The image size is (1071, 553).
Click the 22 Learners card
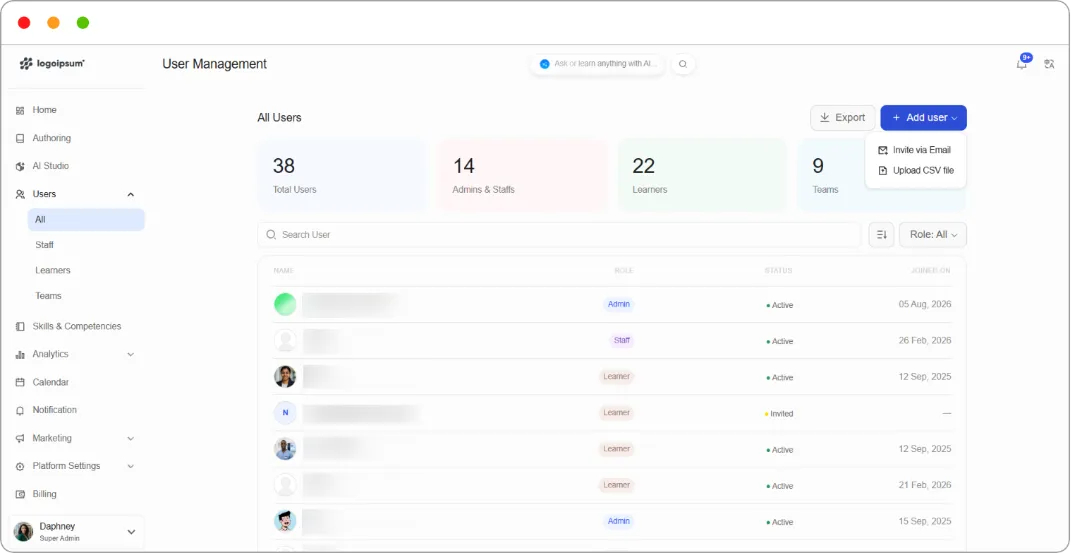[x=702, y=175]
